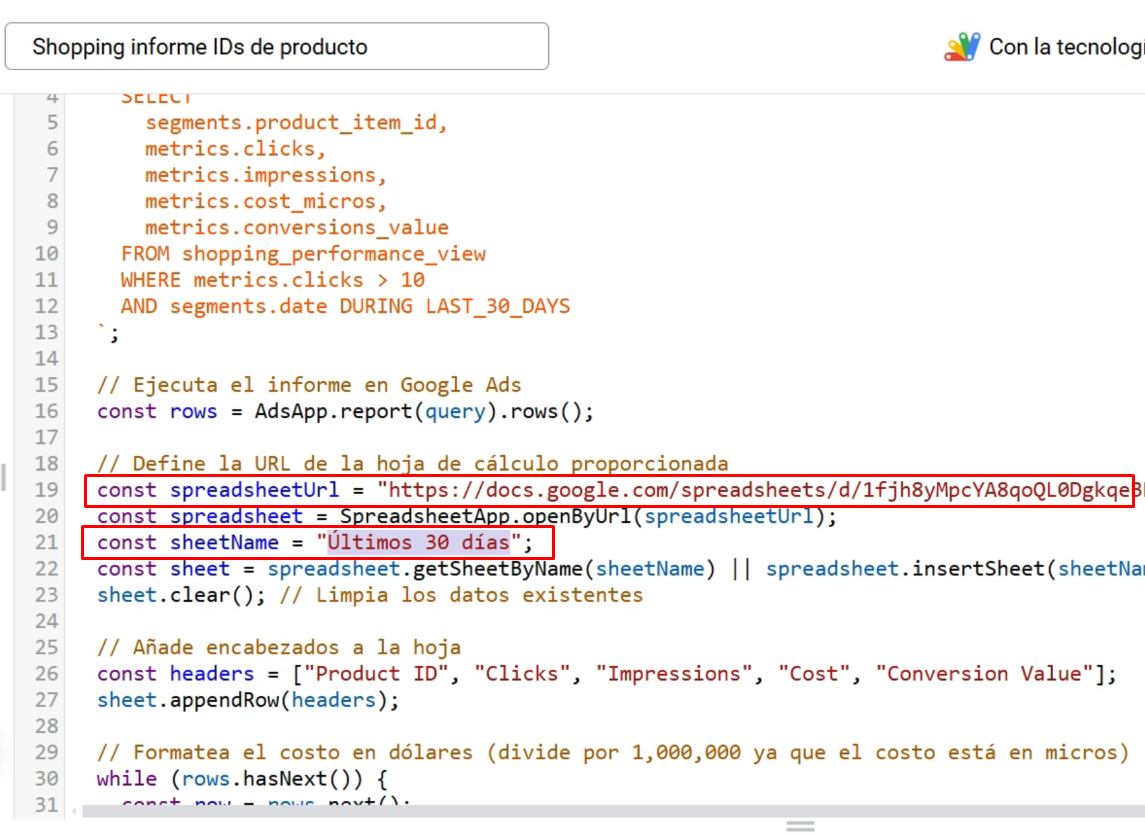This screenshot has width=1145, height=834.
Task: Click on 'metrics.conversions_value' in line 9
Action: 296,227
